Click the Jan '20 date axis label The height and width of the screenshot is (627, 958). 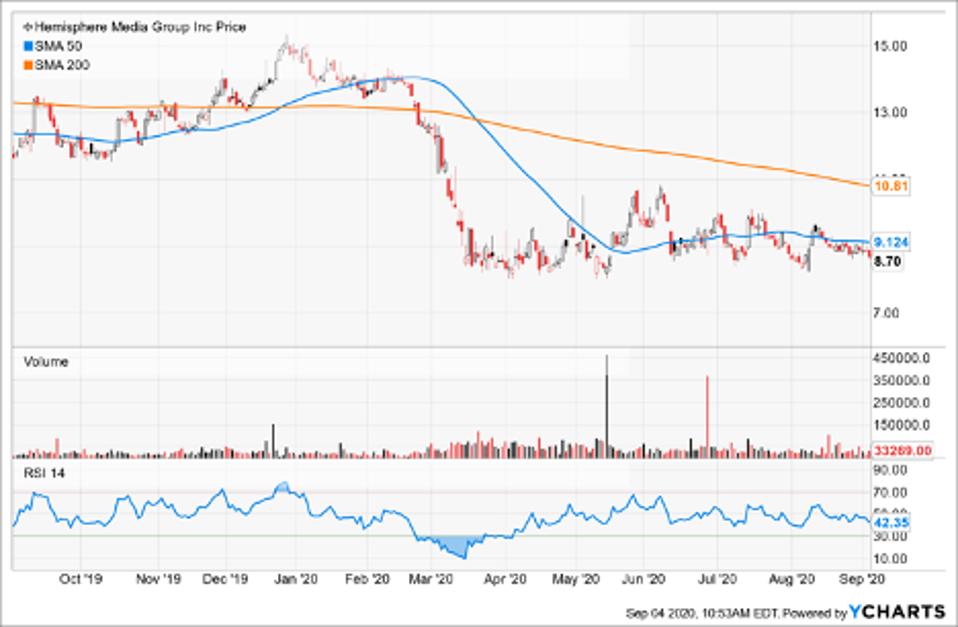(x=296, y=579)
